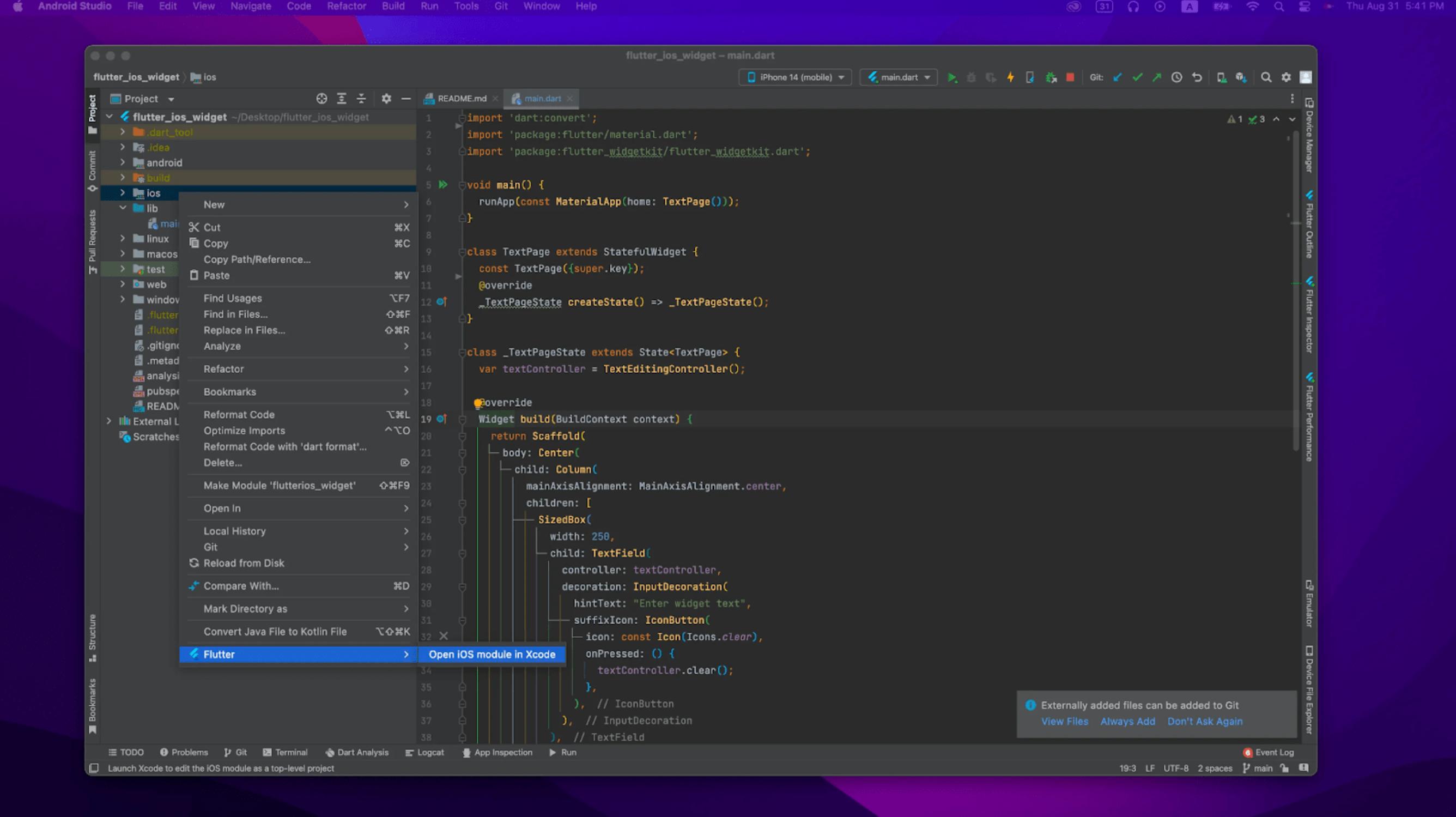Click the Git update project blue arrow
Image resolution: width=1456 pixels, height=817 pixels.
pyautogui.click(x=1118, y=77)
